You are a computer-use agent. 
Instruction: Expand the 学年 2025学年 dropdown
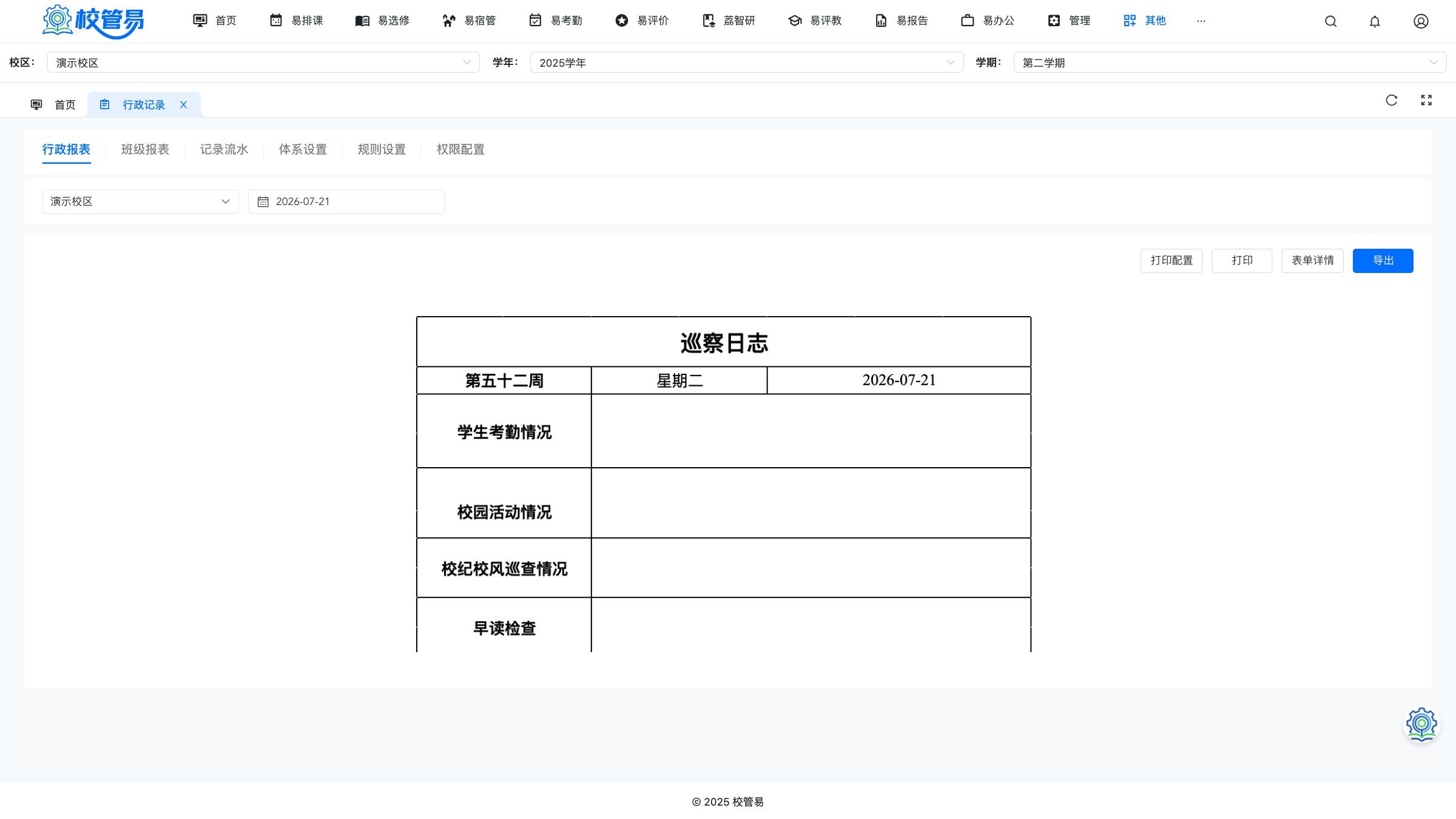coord(747,62)
